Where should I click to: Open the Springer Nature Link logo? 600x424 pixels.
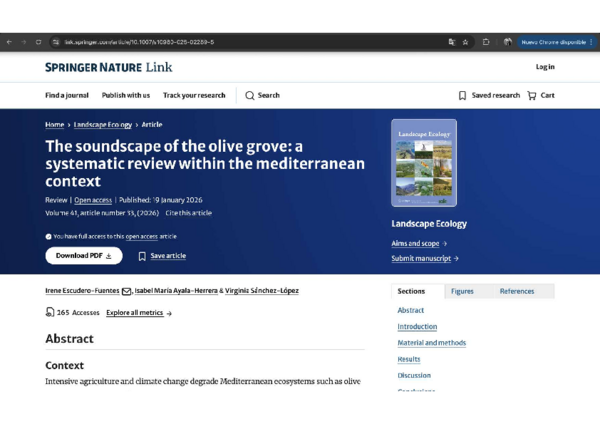109,67
